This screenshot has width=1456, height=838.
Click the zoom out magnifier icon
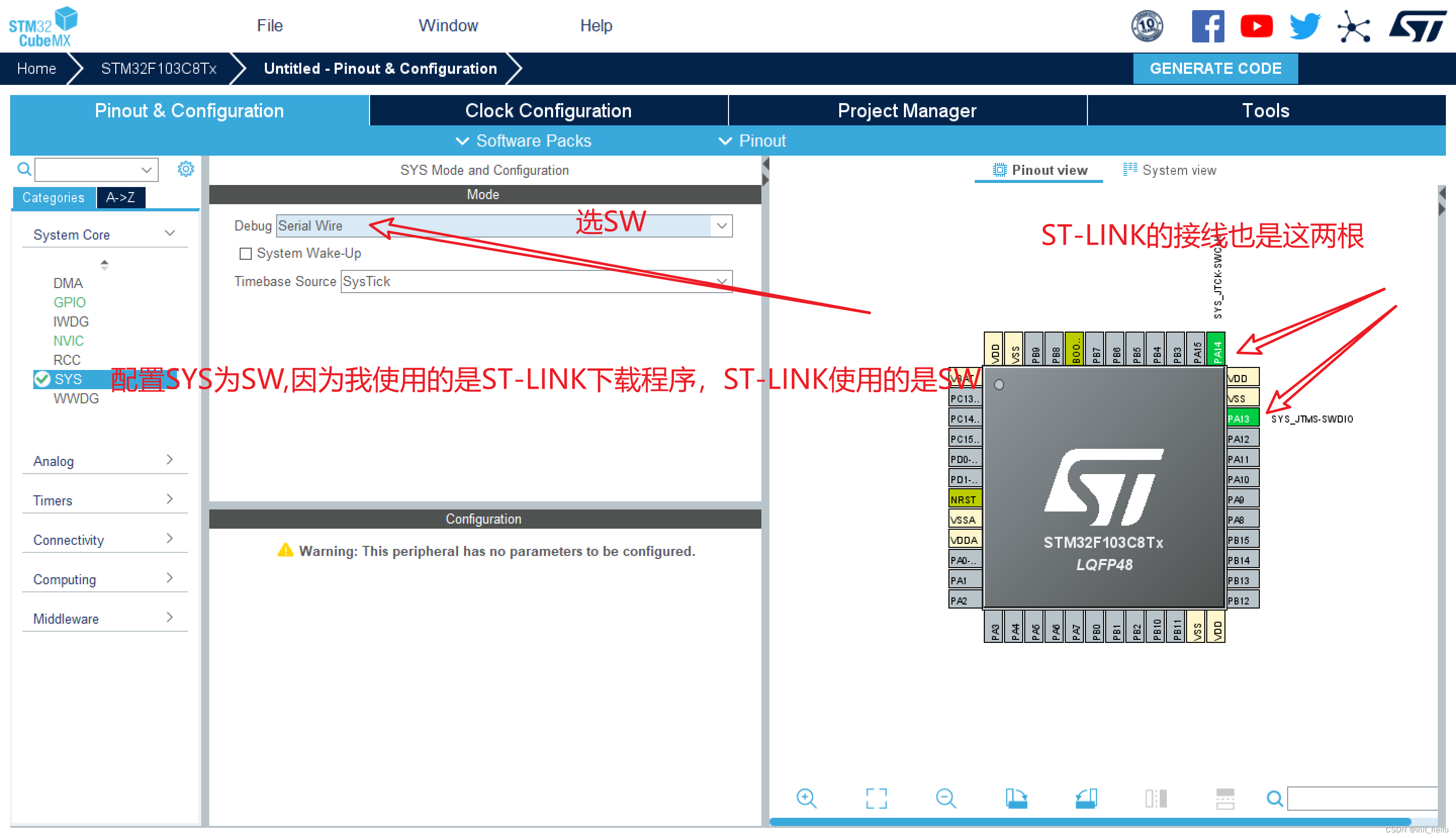click(x=945, y=798)
